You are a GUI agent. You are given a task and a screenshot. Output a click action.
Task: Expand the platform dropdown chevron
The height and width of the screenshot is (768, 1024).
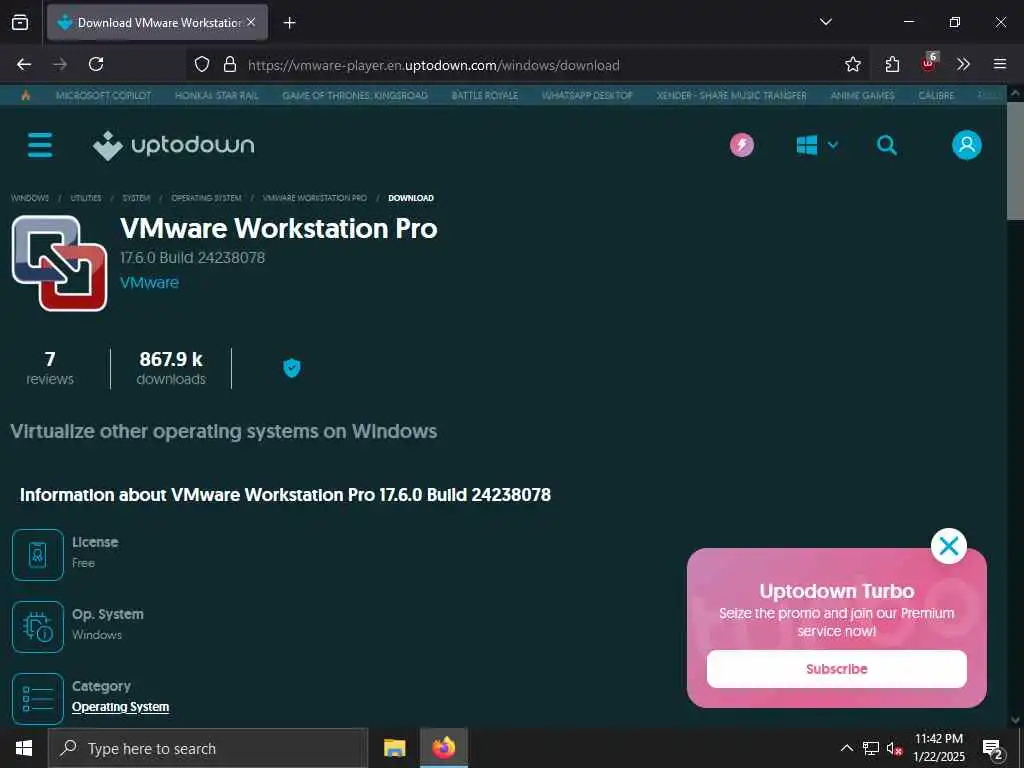click(x=833, y=145)
